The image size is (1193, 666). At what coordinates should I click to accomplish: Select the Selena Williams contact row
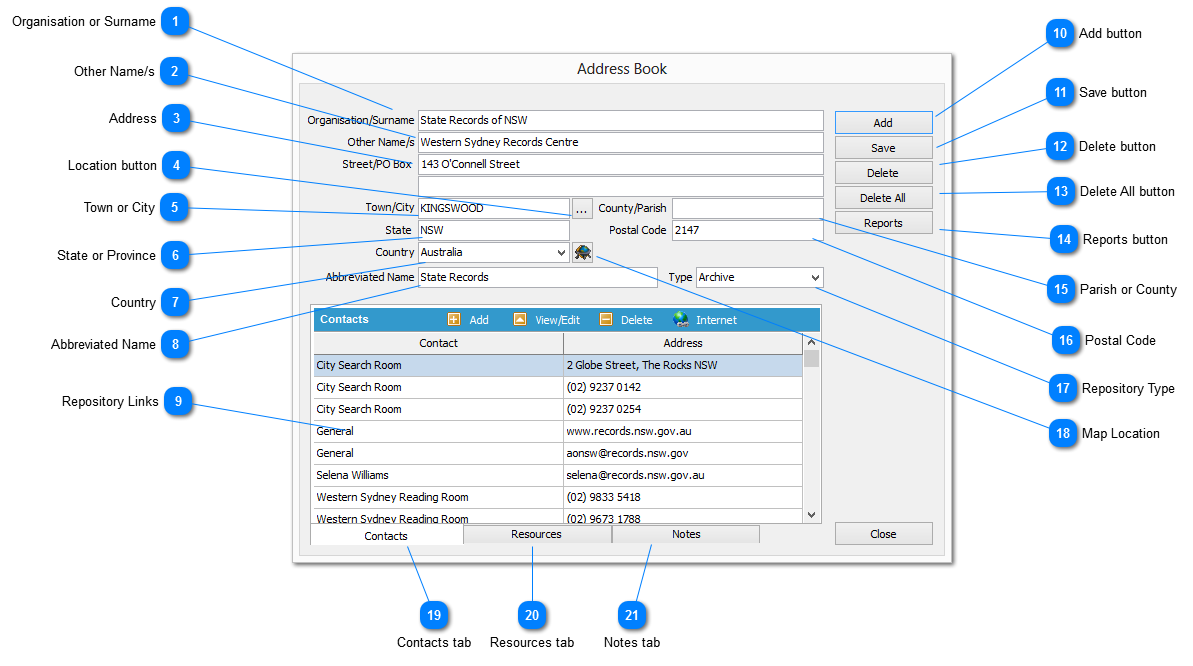coord(438,475)
